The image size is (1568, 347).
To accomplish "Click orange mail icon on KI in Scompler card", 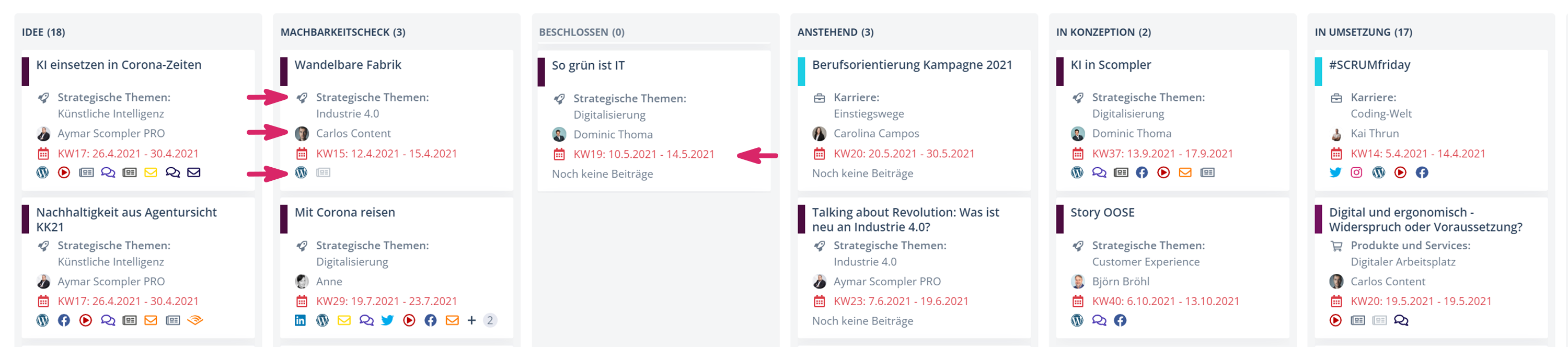I will [x=1185, y=173].
